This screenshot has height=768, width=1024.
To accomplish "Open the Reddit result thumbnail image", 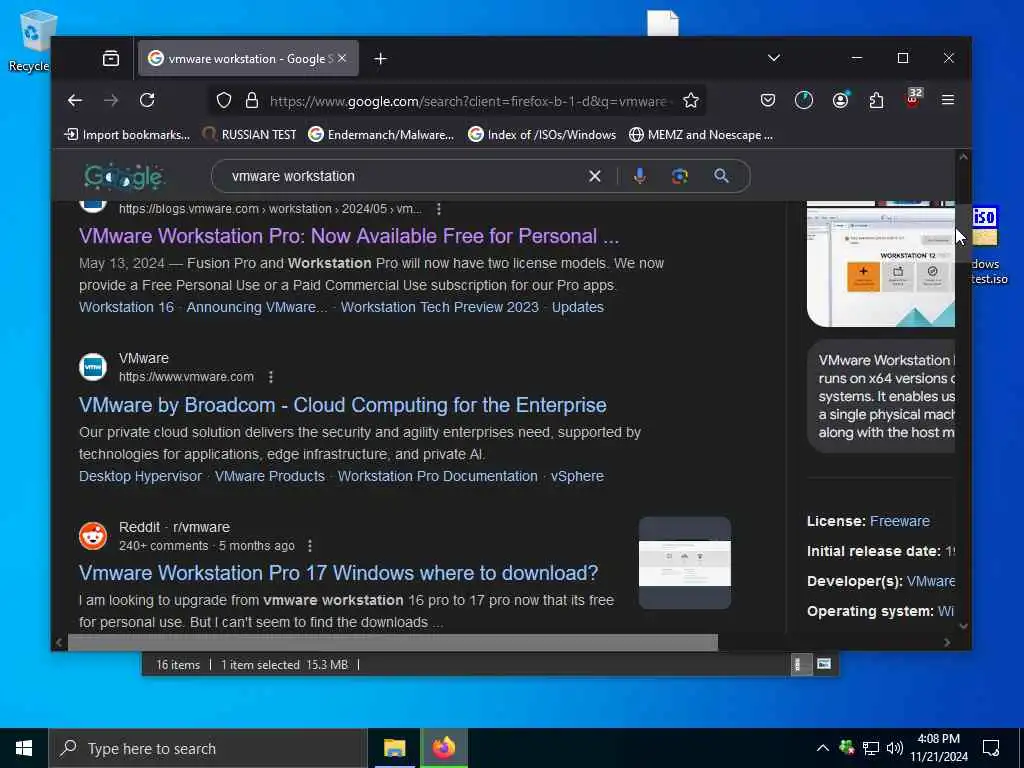I will 684,563.
